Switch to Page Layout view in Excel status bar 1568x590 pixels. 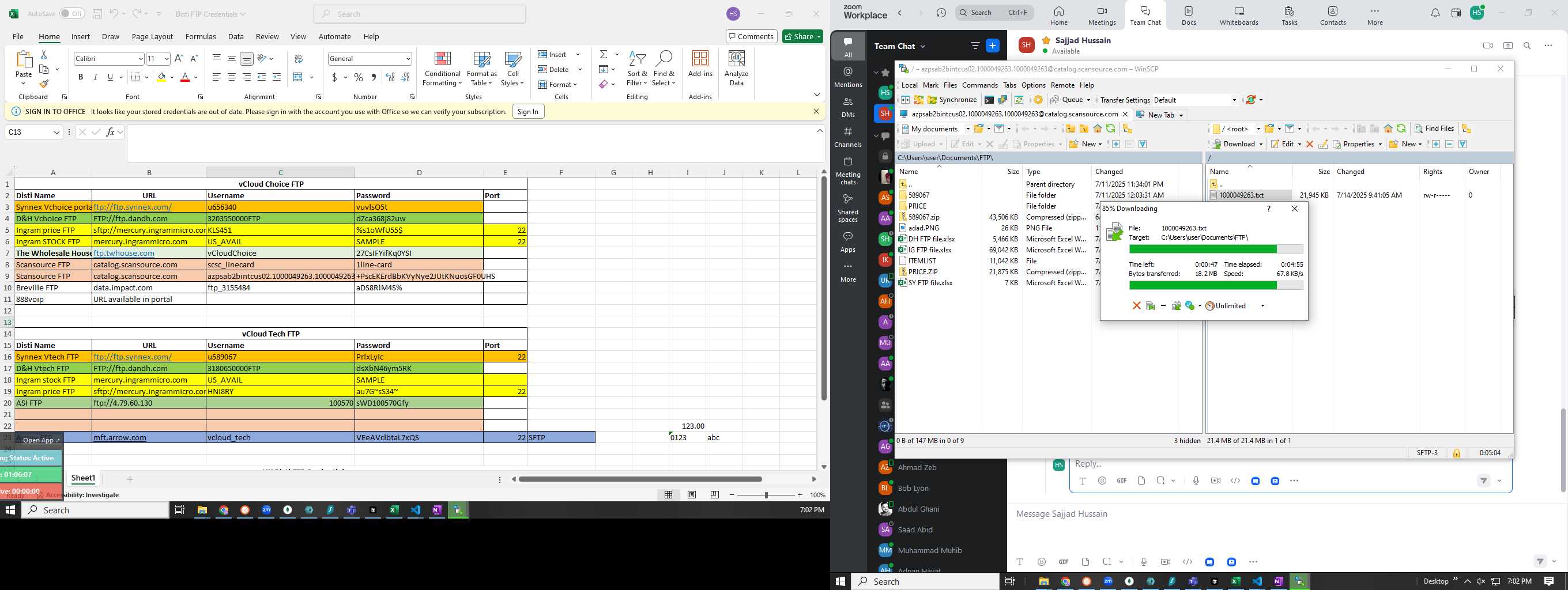[x=692, y=495]
